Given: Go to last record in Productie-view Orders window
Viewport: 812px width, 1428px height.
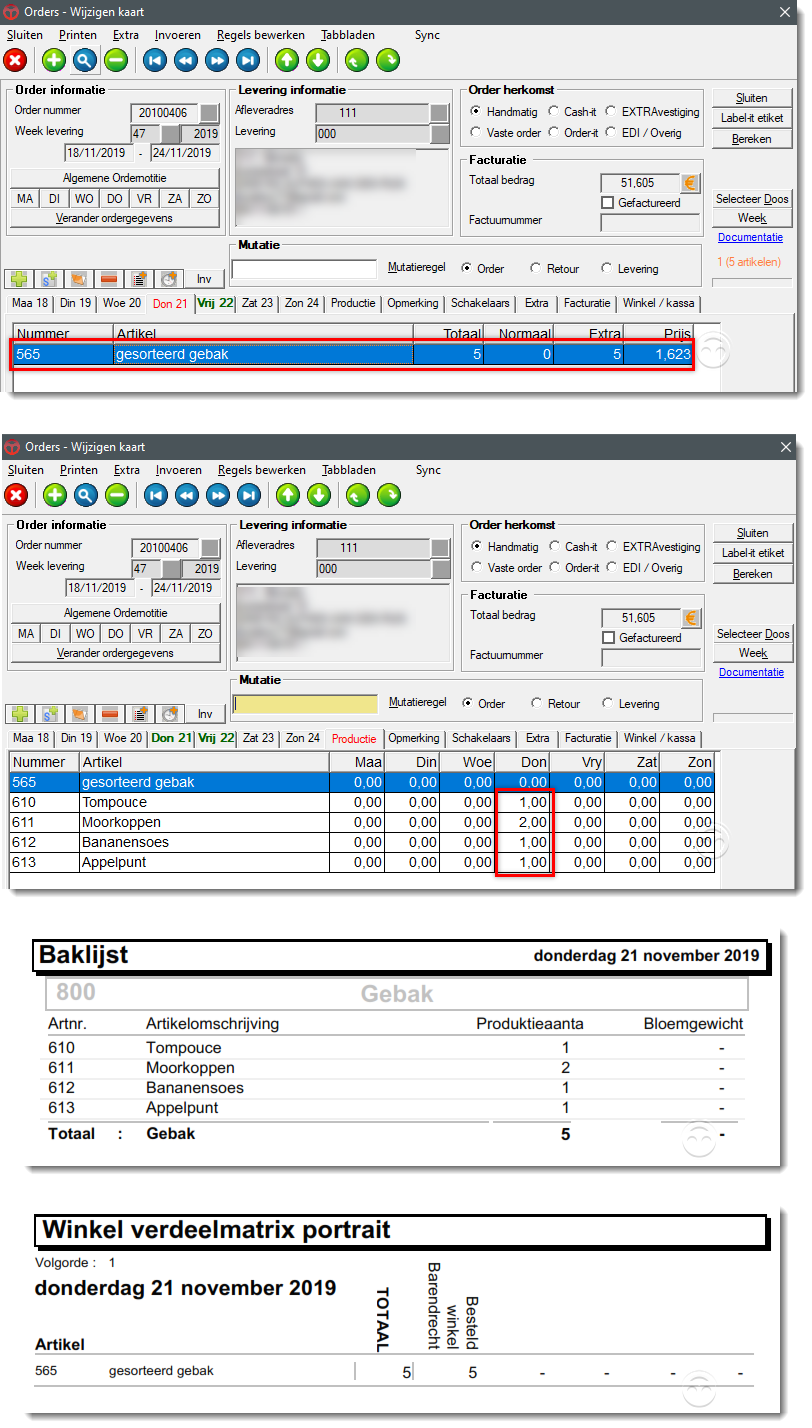Looking at the screenshot, I should (x=249, y=494).
